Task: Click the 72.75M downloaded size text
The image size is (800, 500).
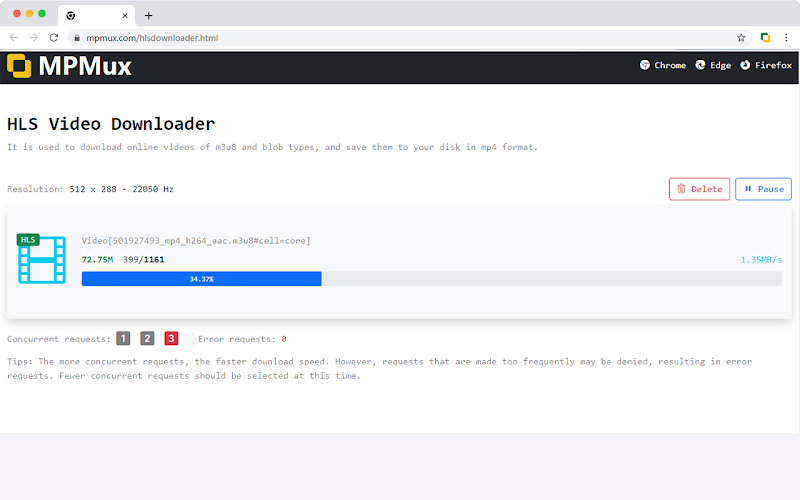Action: (x=97, y=260)
